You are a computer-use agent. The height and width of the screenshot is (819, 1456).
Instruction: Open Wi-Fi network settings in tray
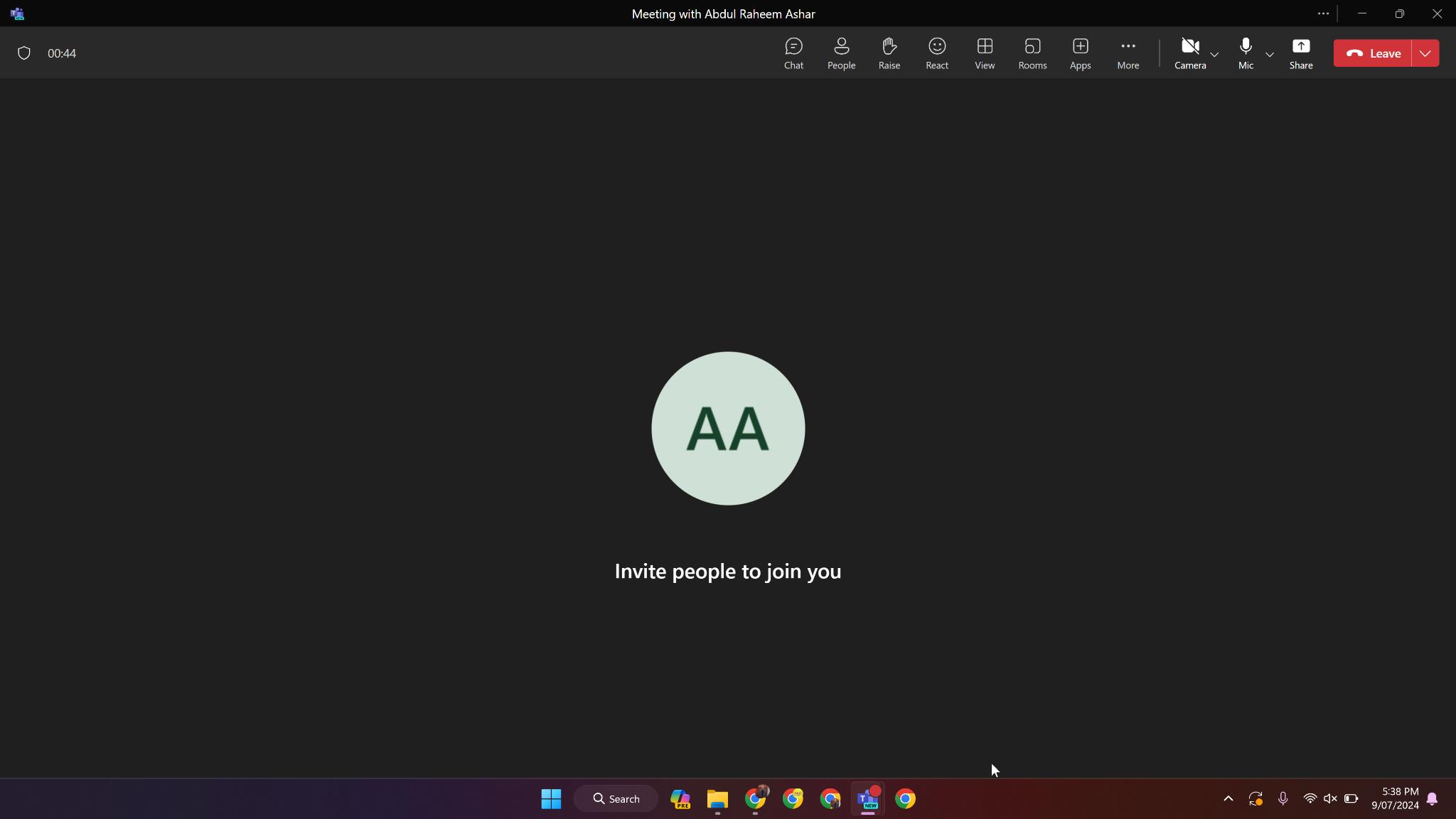(x=1310, y=799)
